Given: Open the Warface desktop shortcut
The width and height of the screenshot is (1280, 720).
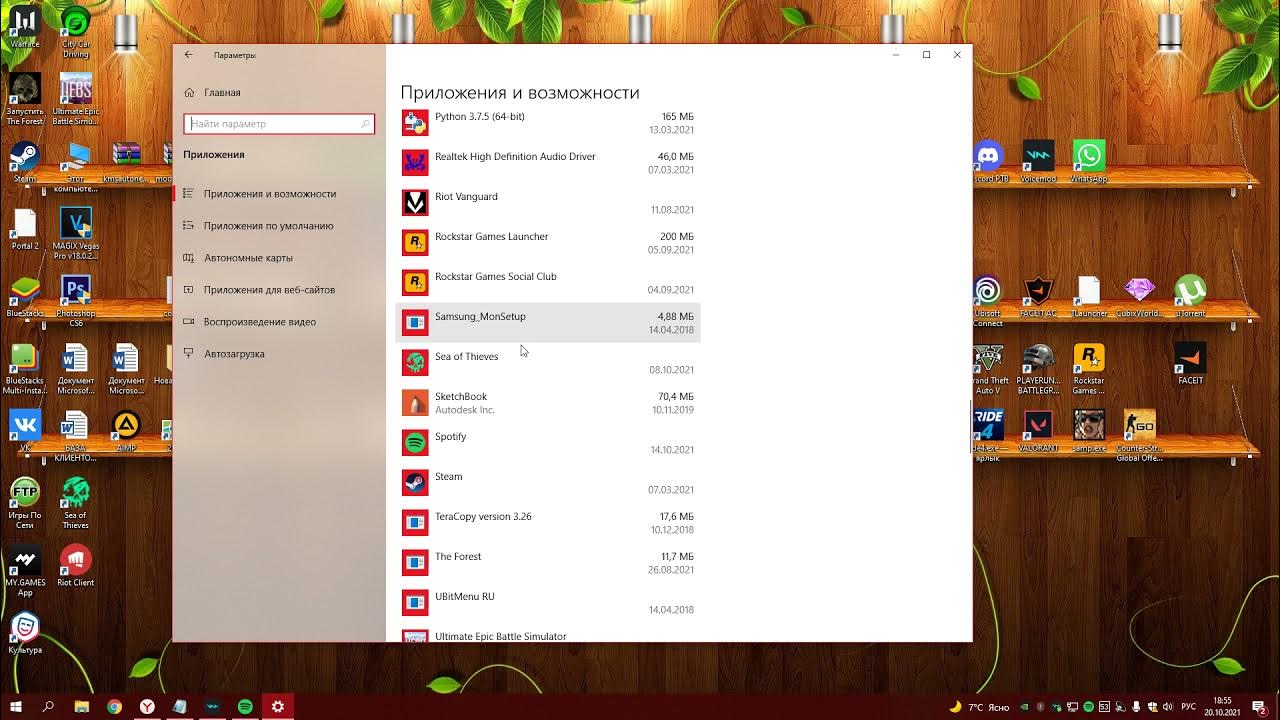Looking at the screenshot, I should click(25, 27).
